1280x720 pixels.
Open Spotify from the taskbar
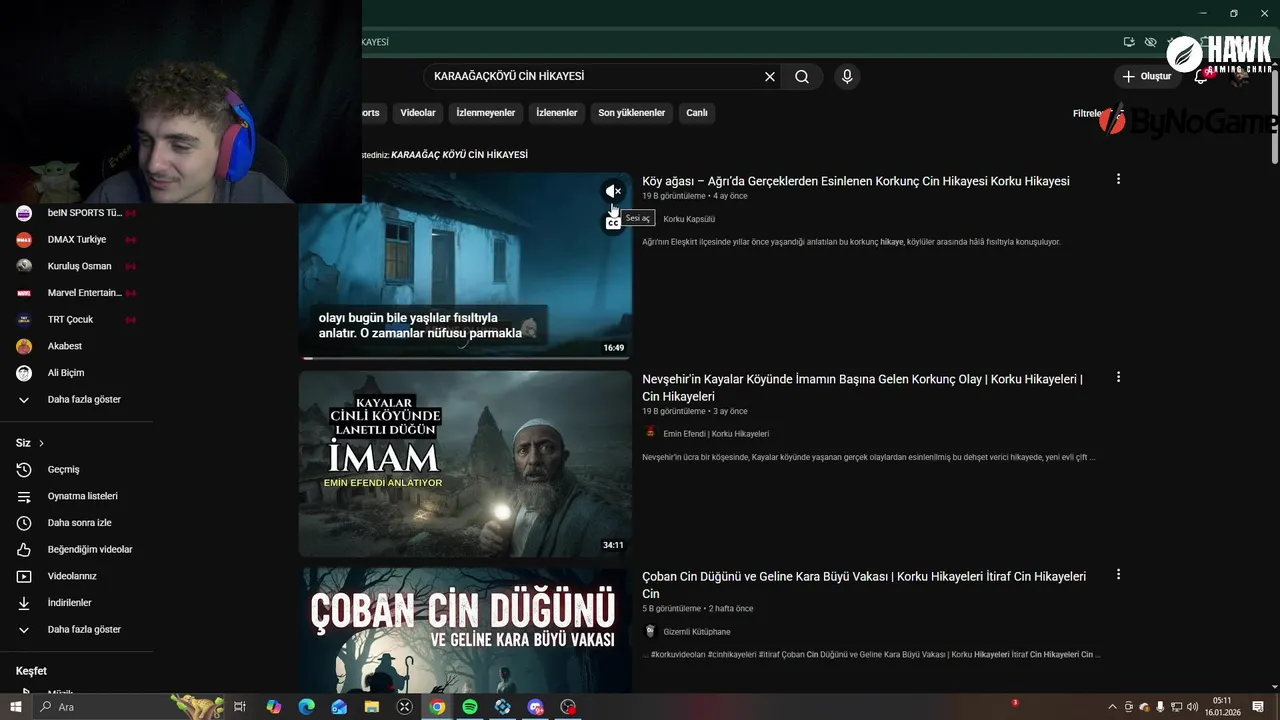[470, 707]
